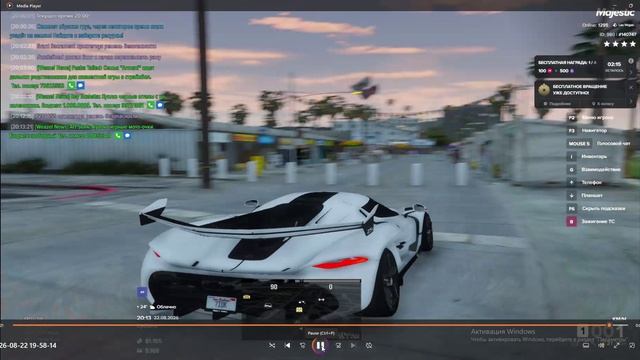640x360 pixels.
Task: Click the 02:15 reward timer
Action: click(x=614, y=64)
